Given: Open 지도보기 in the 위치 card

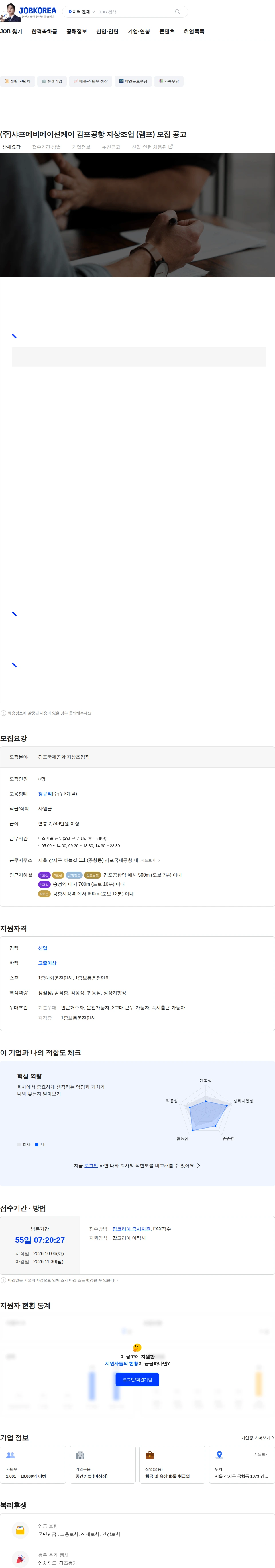Looking at the screenshot, I should 261,1454.
